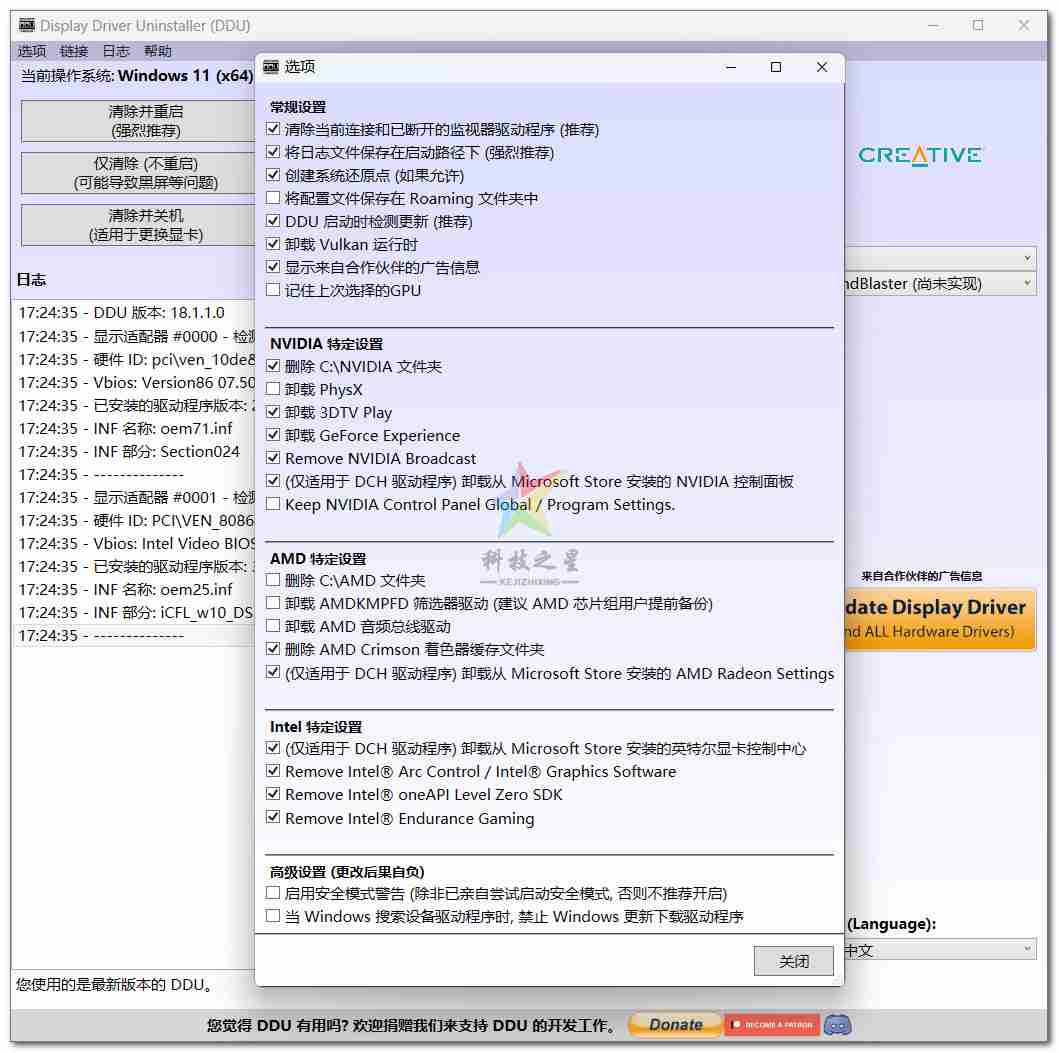Click the 关闭 button in the dialog
This screenshot has width=1059, height=1053.
794,961
